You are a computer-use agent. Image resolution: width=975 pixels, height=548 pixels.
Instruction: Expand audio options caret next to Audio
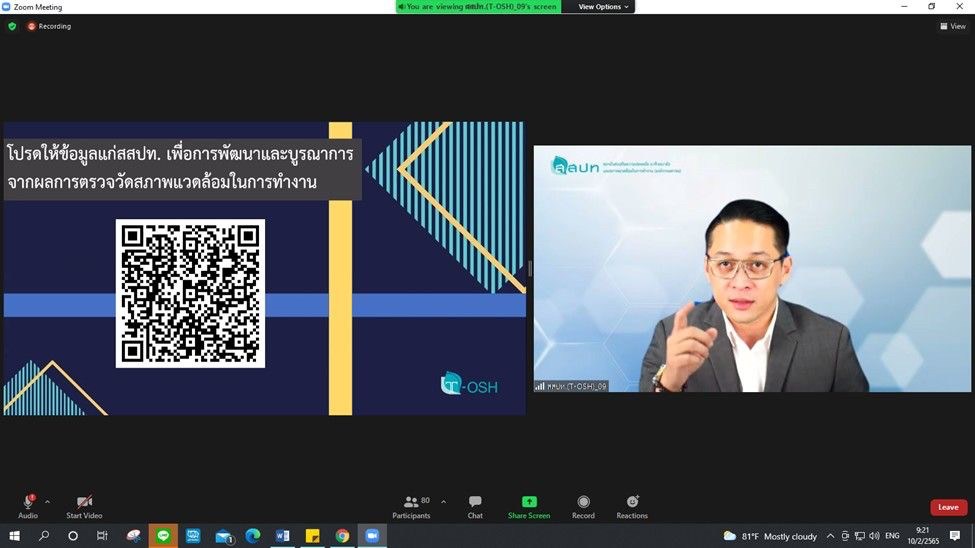pyautogui.click(x=47, y=501)
